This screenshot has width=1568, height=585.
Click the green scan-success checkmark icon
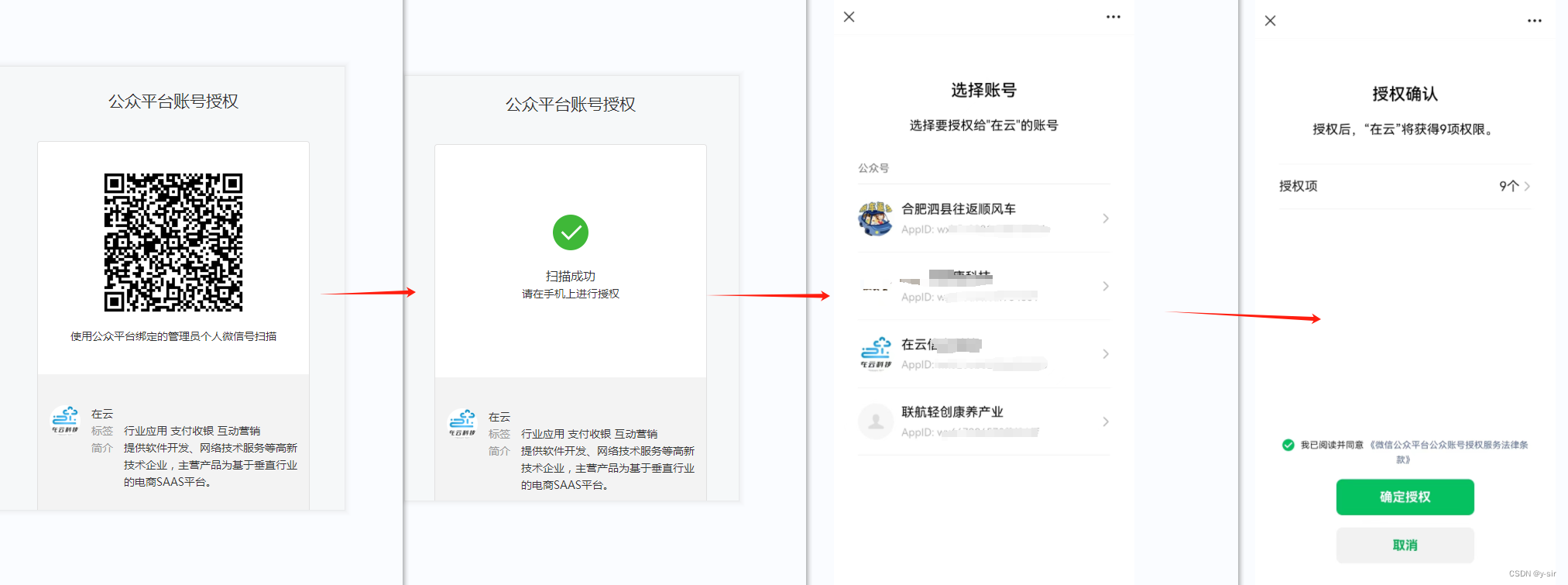(x=571, y=232)
